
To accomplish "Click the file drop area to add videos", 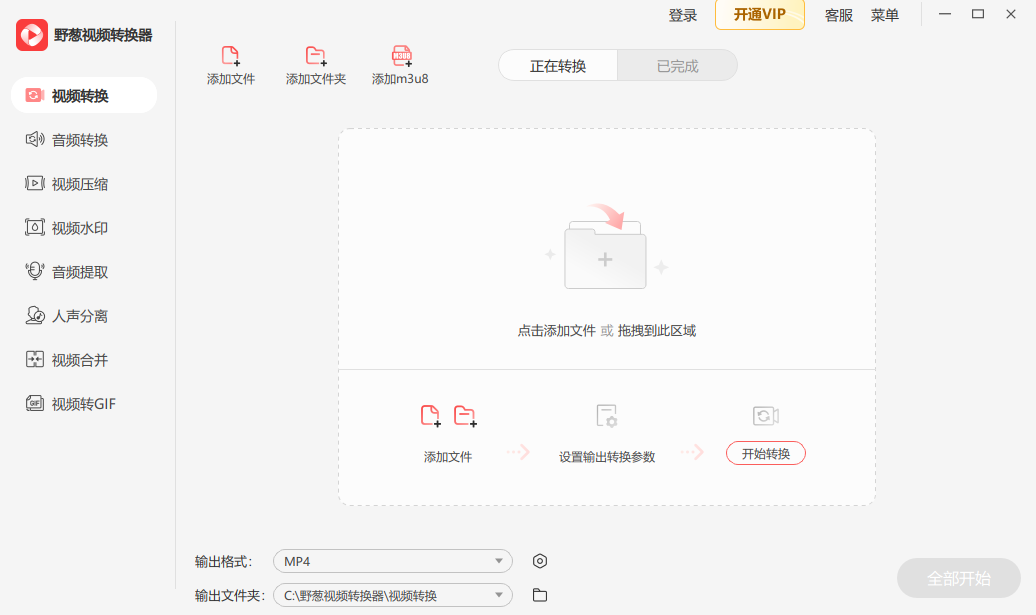I will 605,260.
